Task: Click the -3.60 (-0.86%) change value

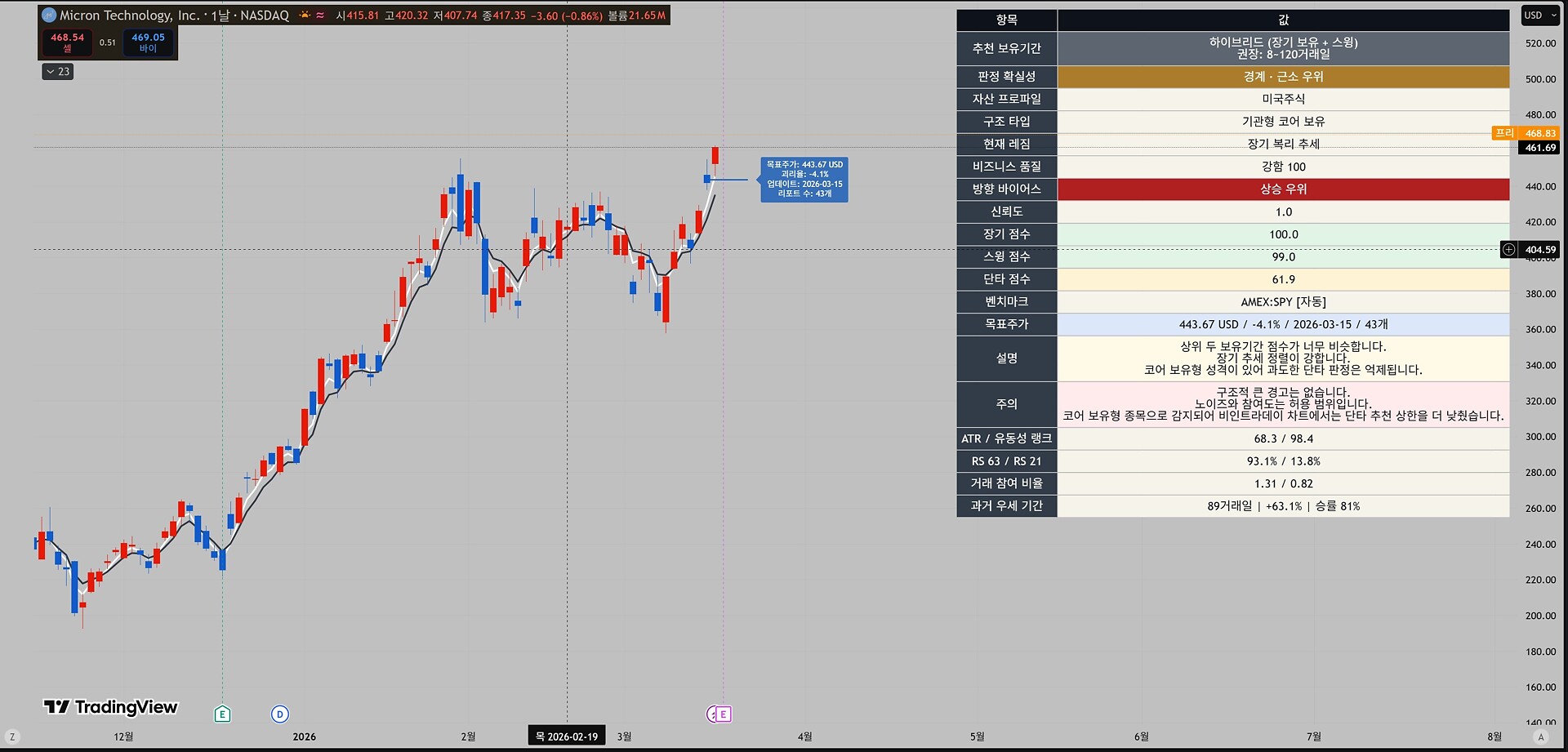Action: [567, 16]
